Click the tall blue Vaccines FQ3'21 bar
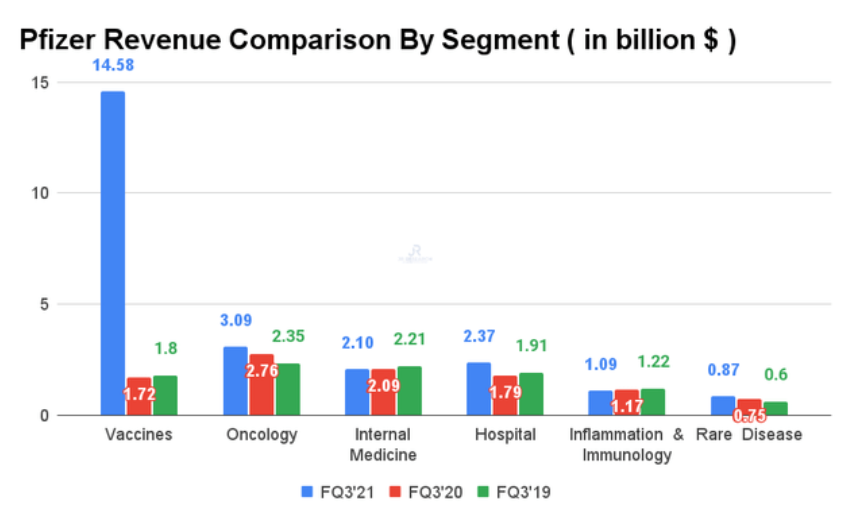 tap(113, 253)
